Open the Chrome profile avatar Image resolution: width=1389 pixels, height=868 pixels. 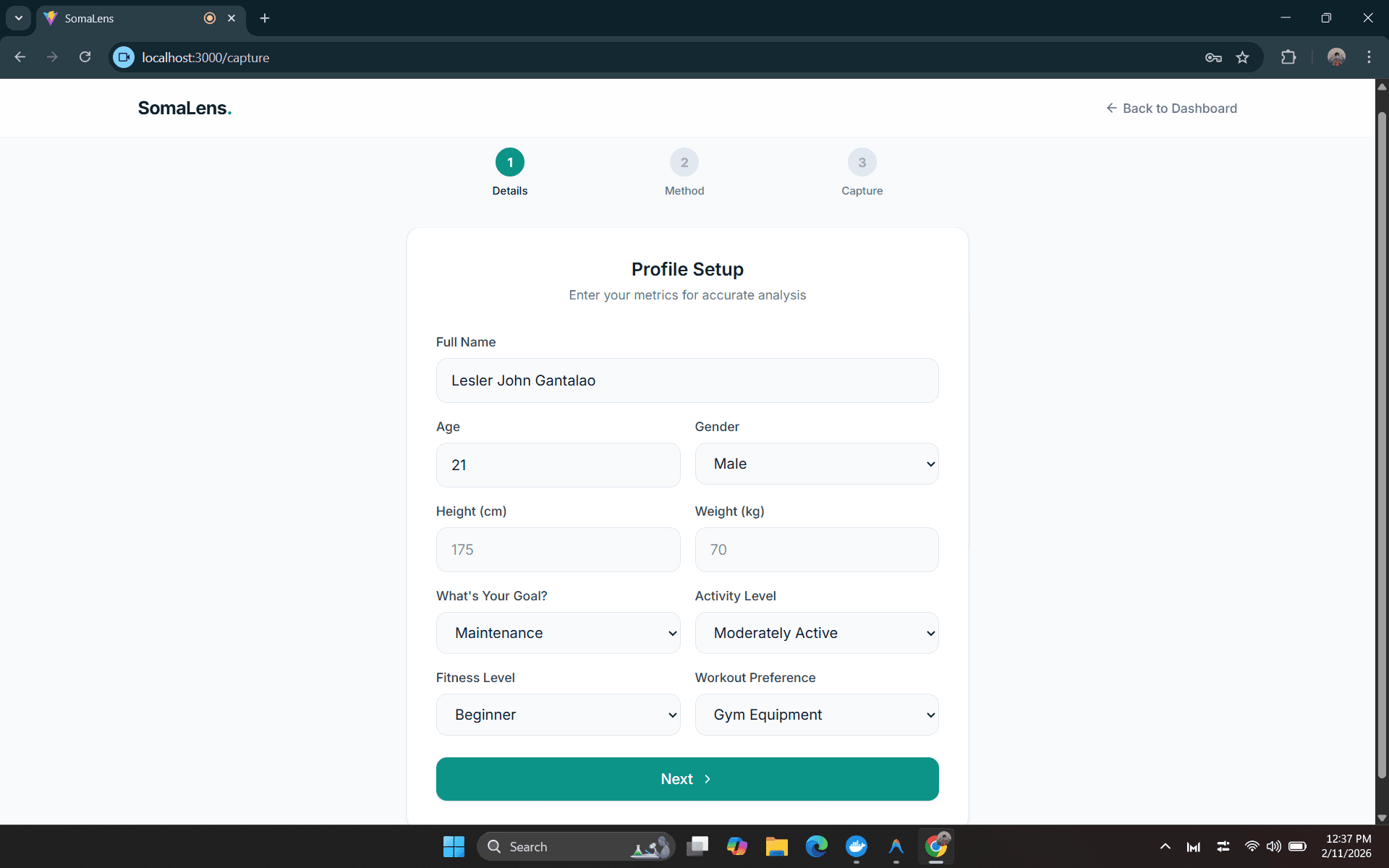click(1336, 57)
